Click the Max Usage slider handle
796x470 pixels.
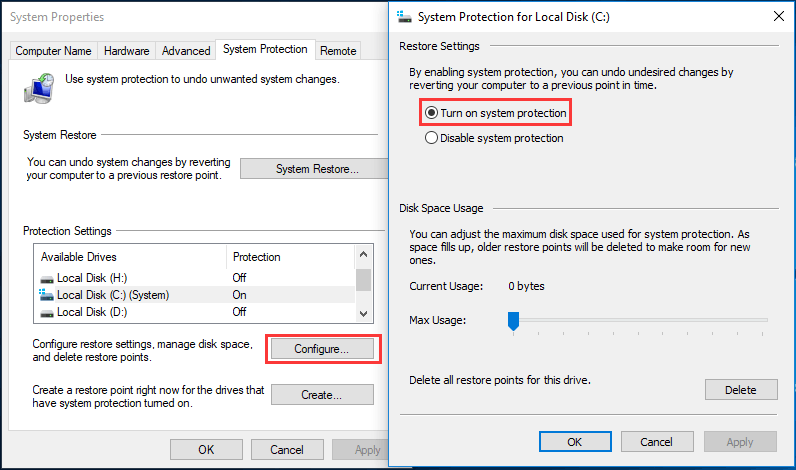click(x=513, y=321)
